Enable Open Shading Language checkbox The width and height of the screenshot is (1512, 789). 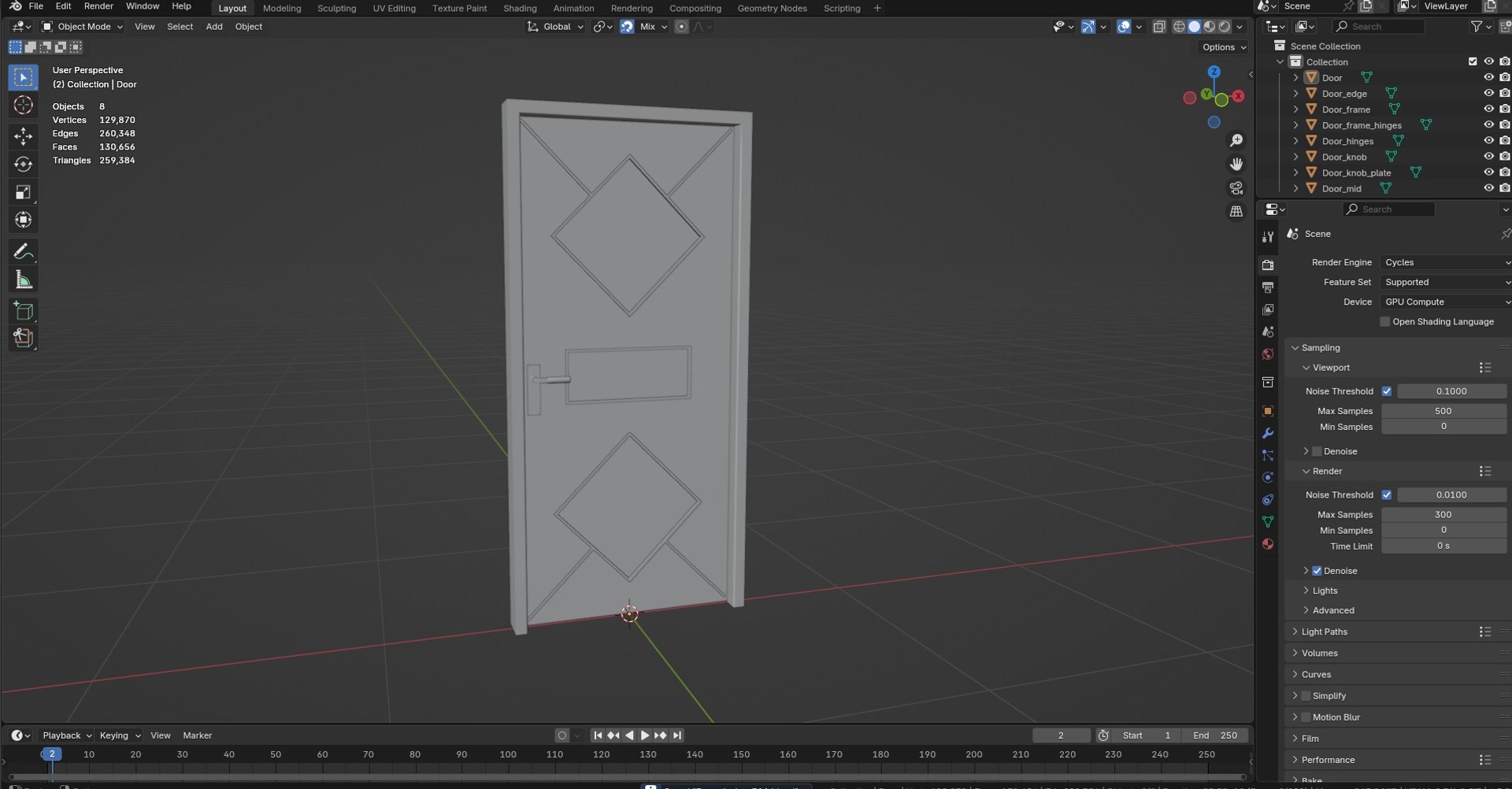click(1385, 321)
